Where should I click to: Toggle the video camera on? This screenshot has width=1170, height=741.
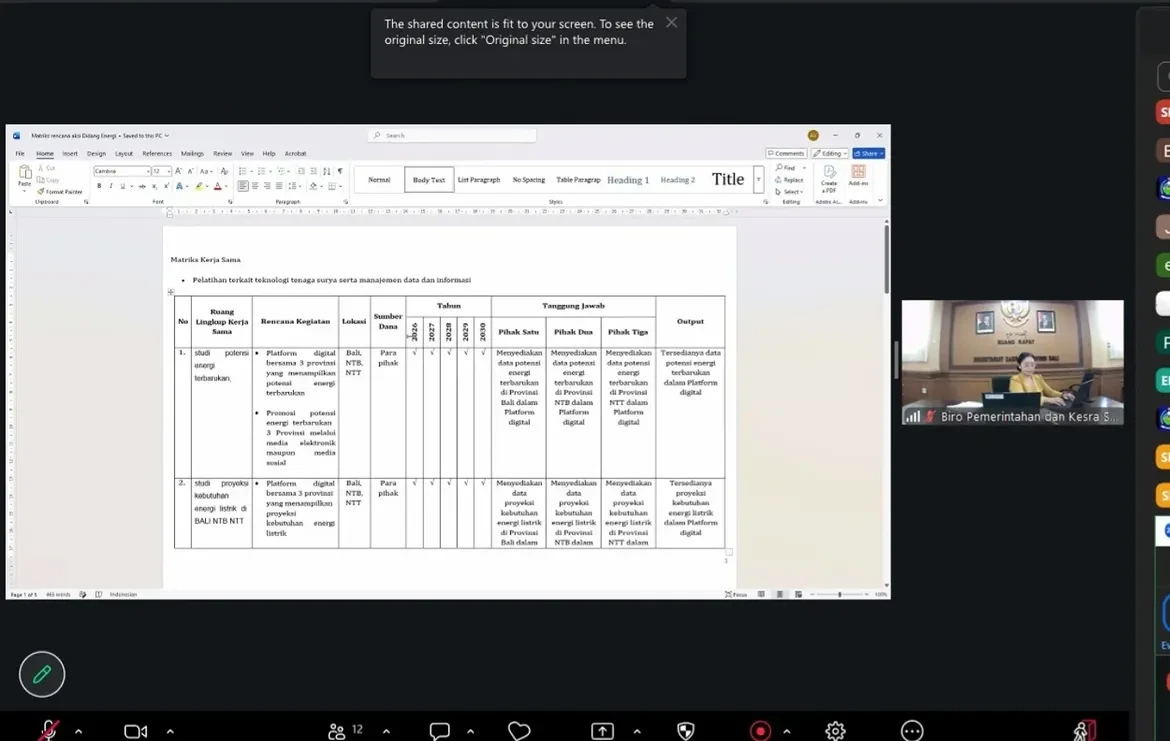(135, 731)
